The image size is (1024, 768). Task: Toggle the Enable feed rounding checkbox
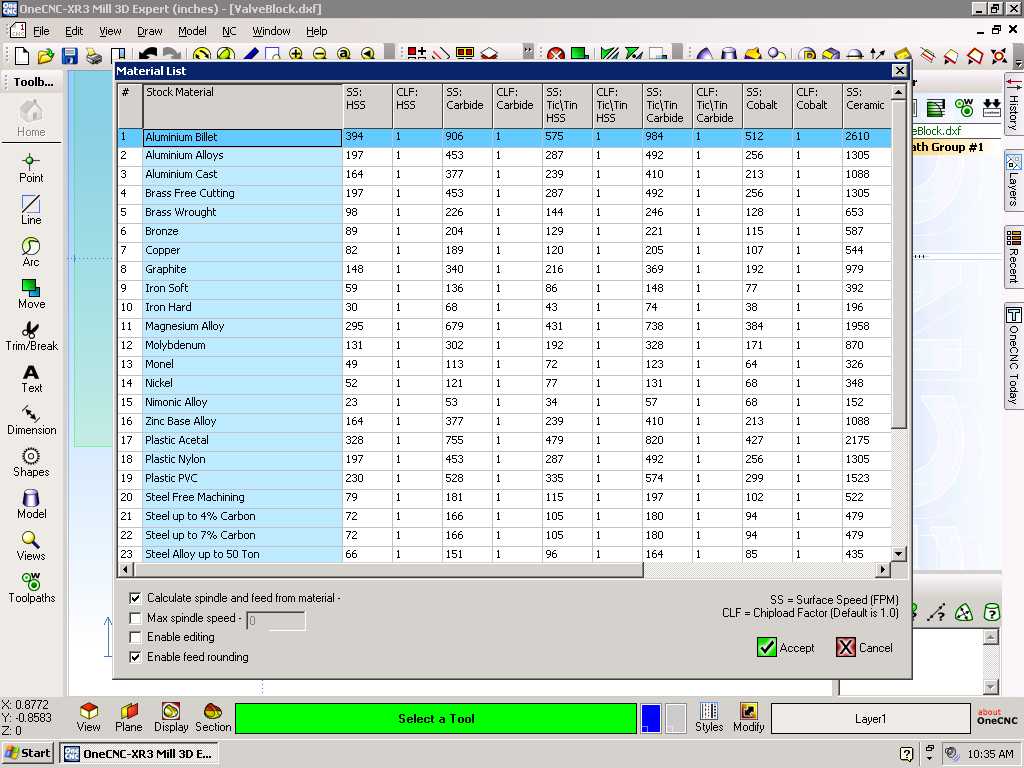point(135,657)
